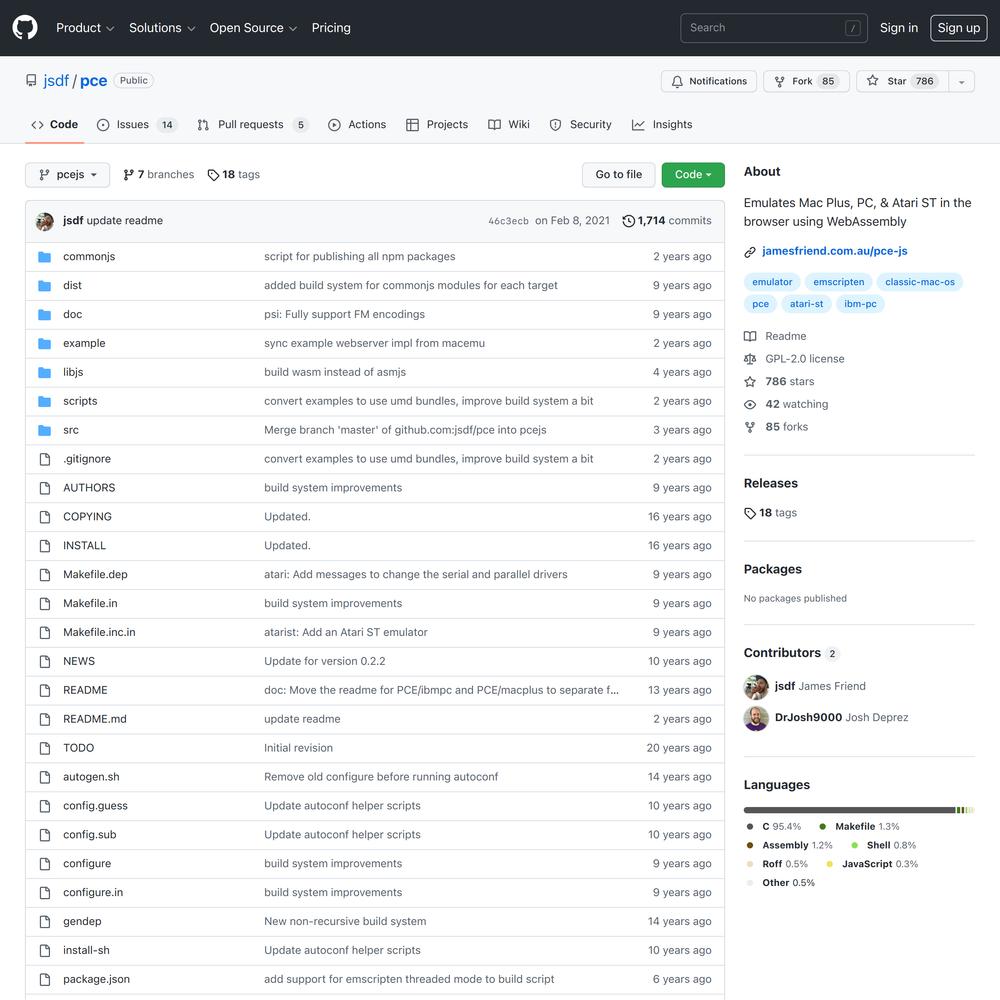Screen dimensions: 1000x1000
Task: Click the license scale icon
Action: click(x=750, y=359)
